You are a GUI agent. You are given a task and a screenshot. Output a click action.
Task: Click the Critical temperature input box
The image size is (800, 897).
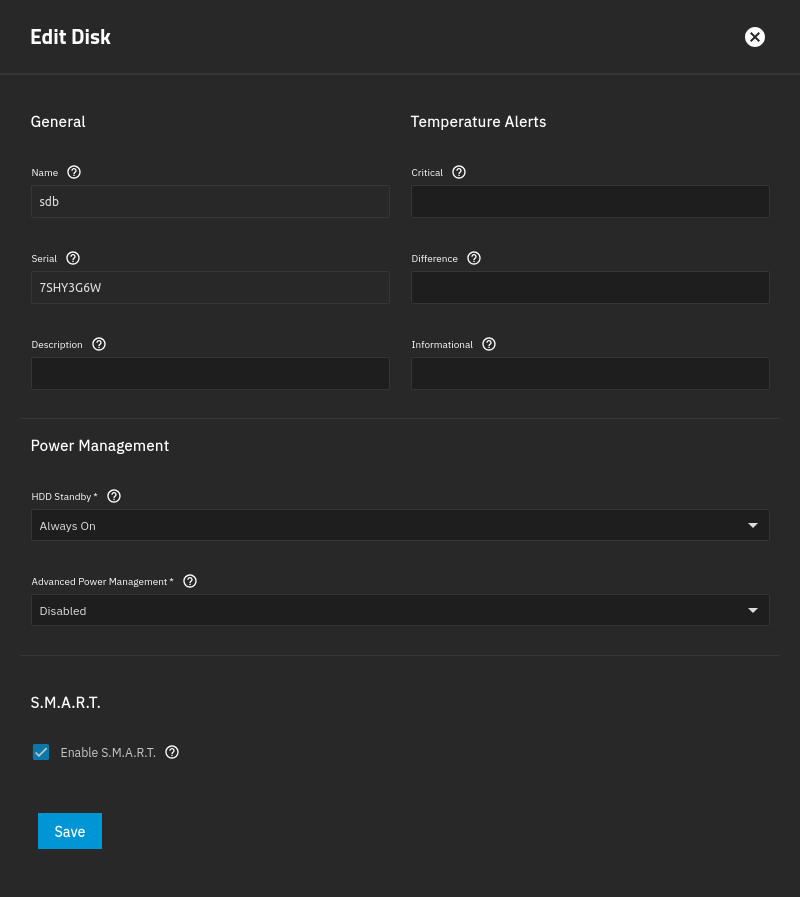click(590, 201)
